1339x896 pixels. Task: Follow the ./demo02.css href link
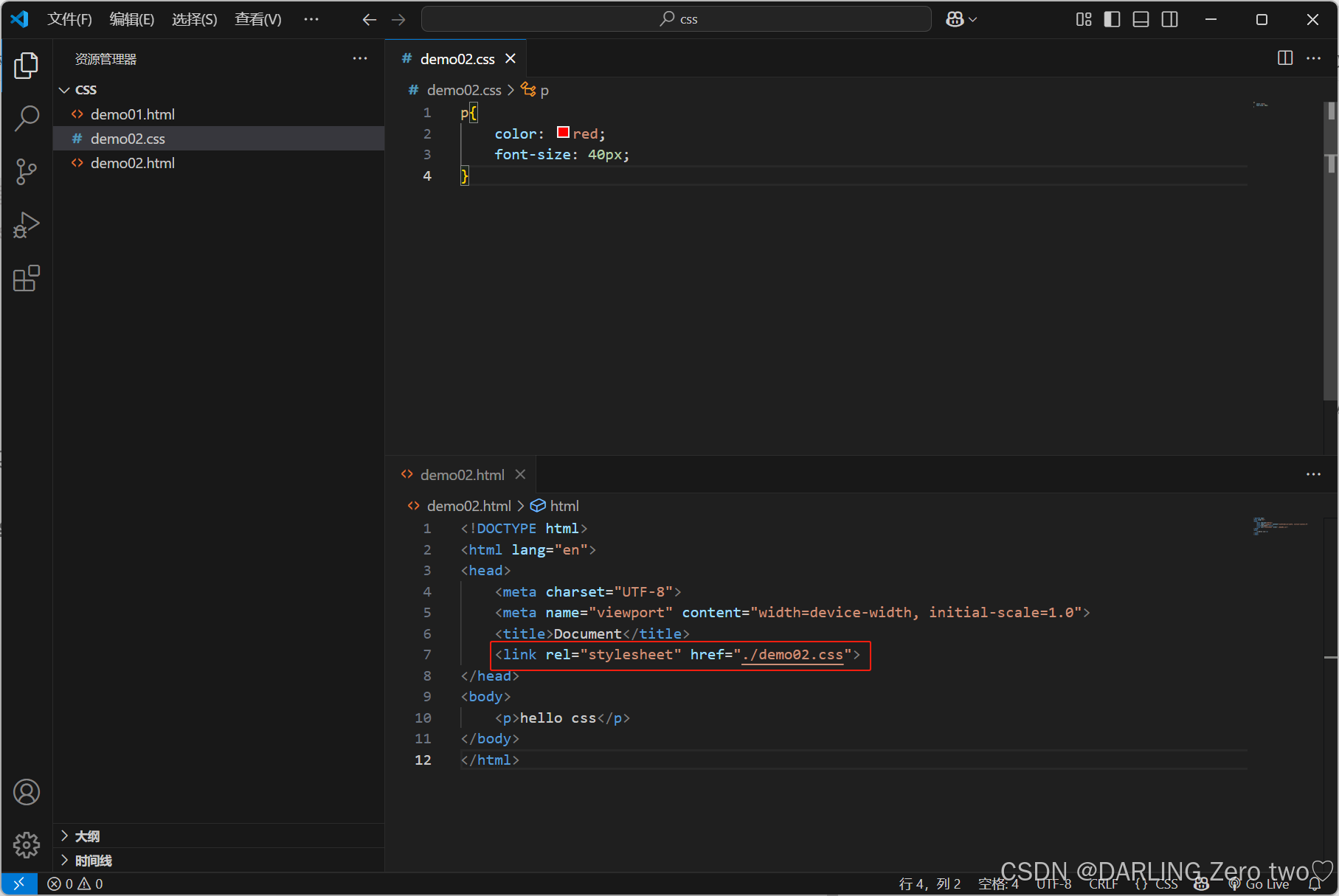tap(793, 655)
